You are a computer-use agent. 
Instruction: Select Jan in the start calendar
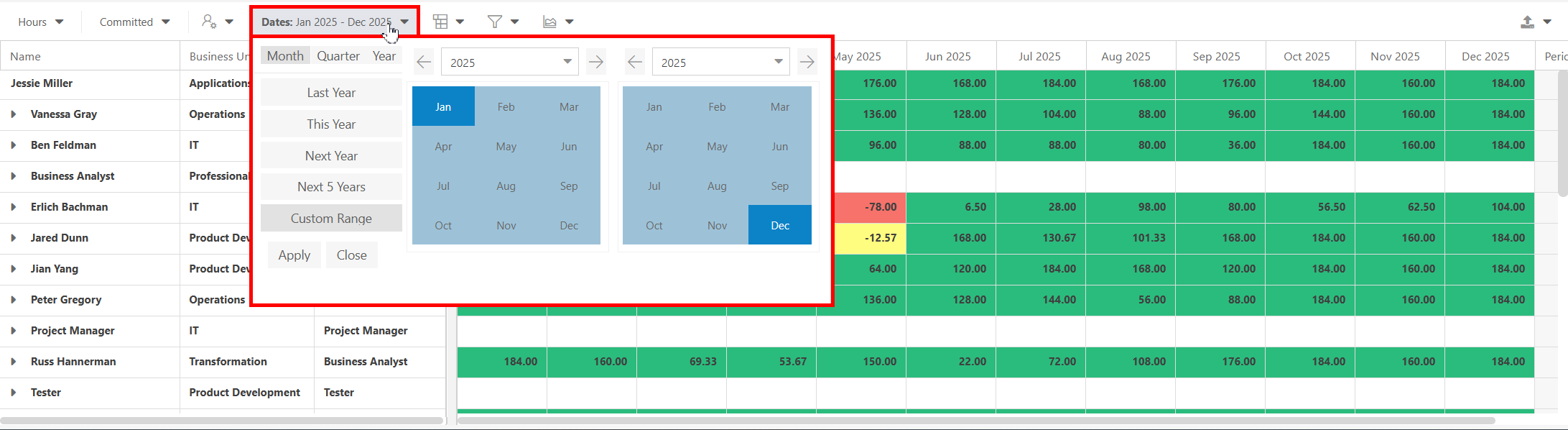[x=443, y=106]
